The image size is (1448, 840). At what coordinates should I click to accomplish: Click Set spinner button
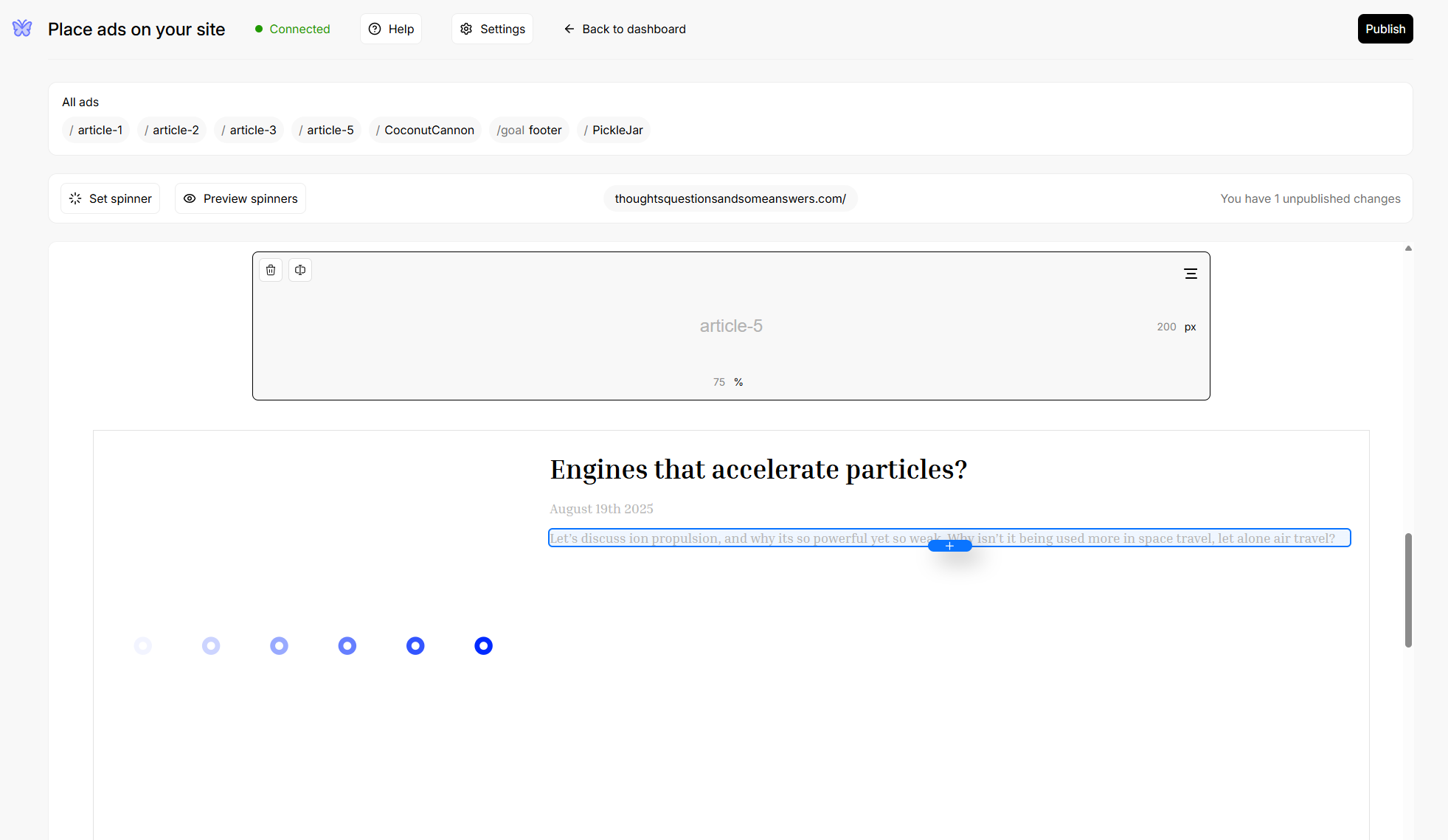110,198
